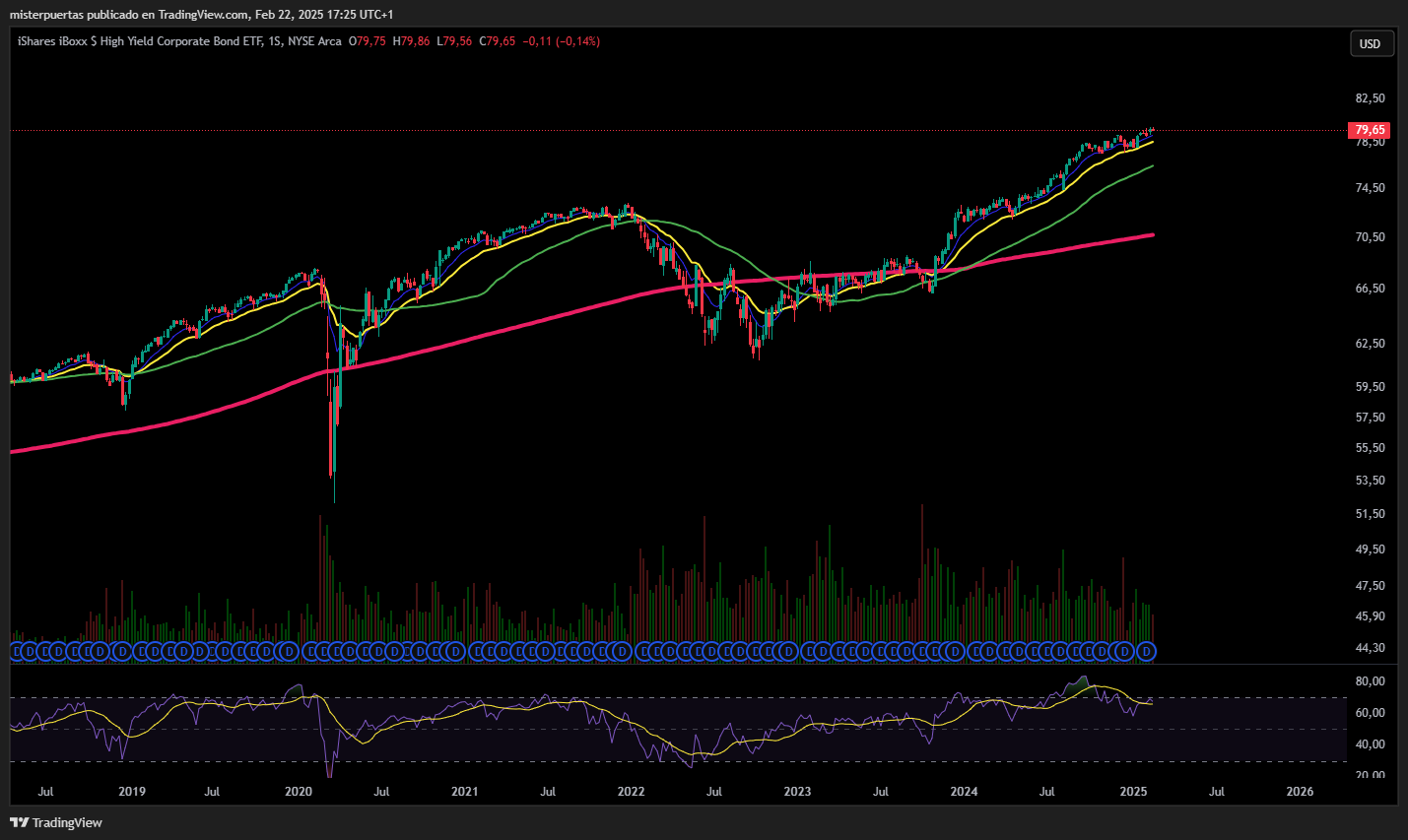This screenshot has width=1408, height=840.
Task: Click the 2022 label on the time axis
Action: 632,792
